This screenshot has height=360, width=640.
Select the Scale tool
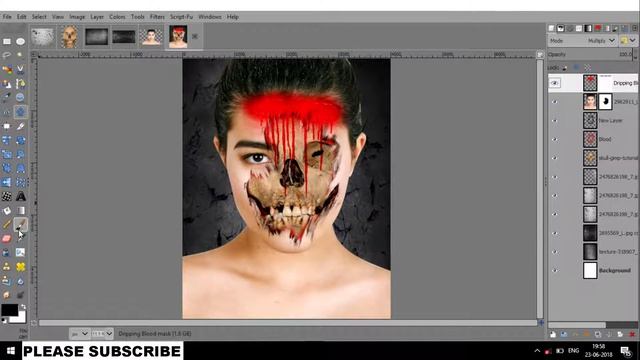pos(7,154)
